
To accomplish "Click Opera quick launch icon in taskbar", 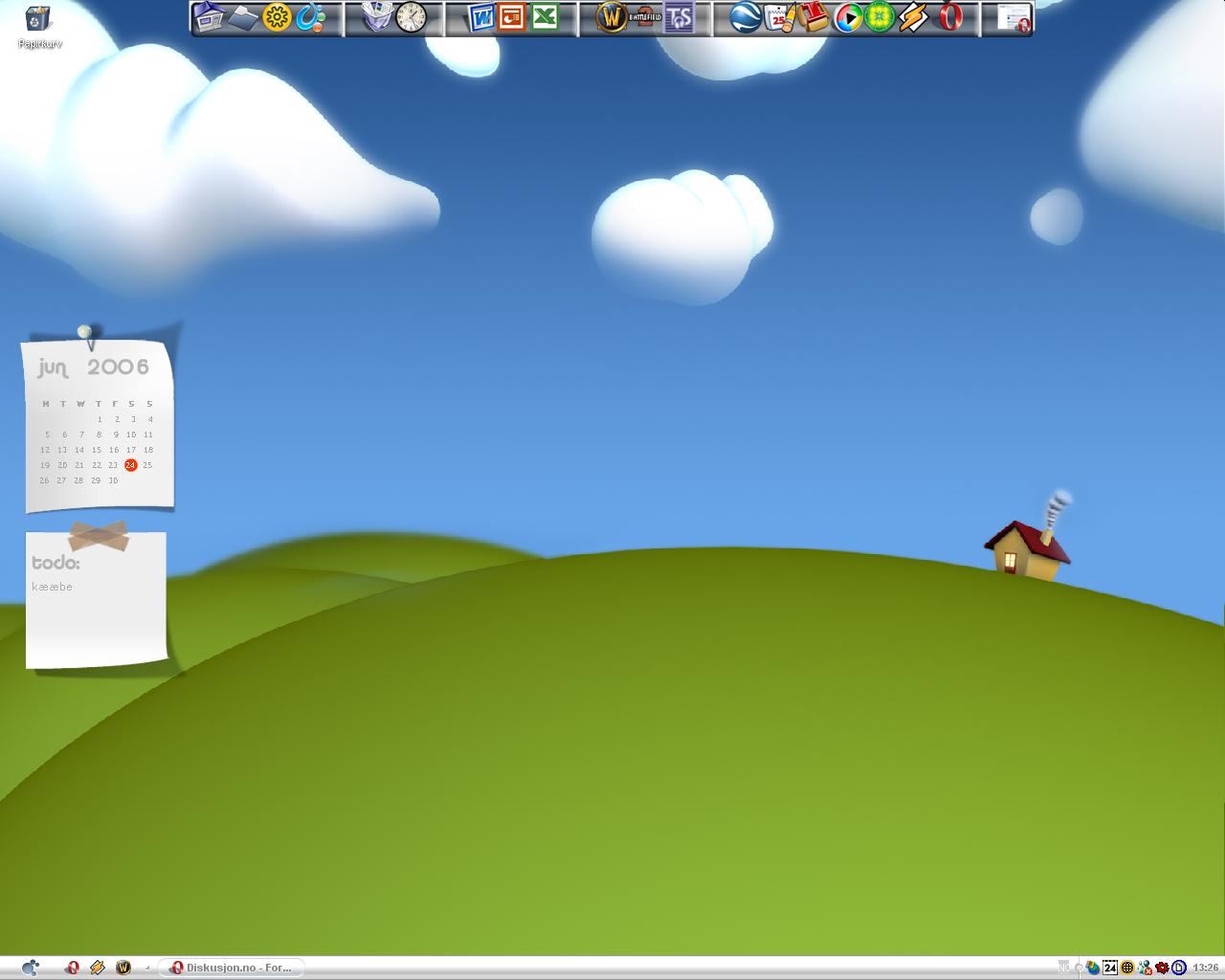I will [72, 968].
